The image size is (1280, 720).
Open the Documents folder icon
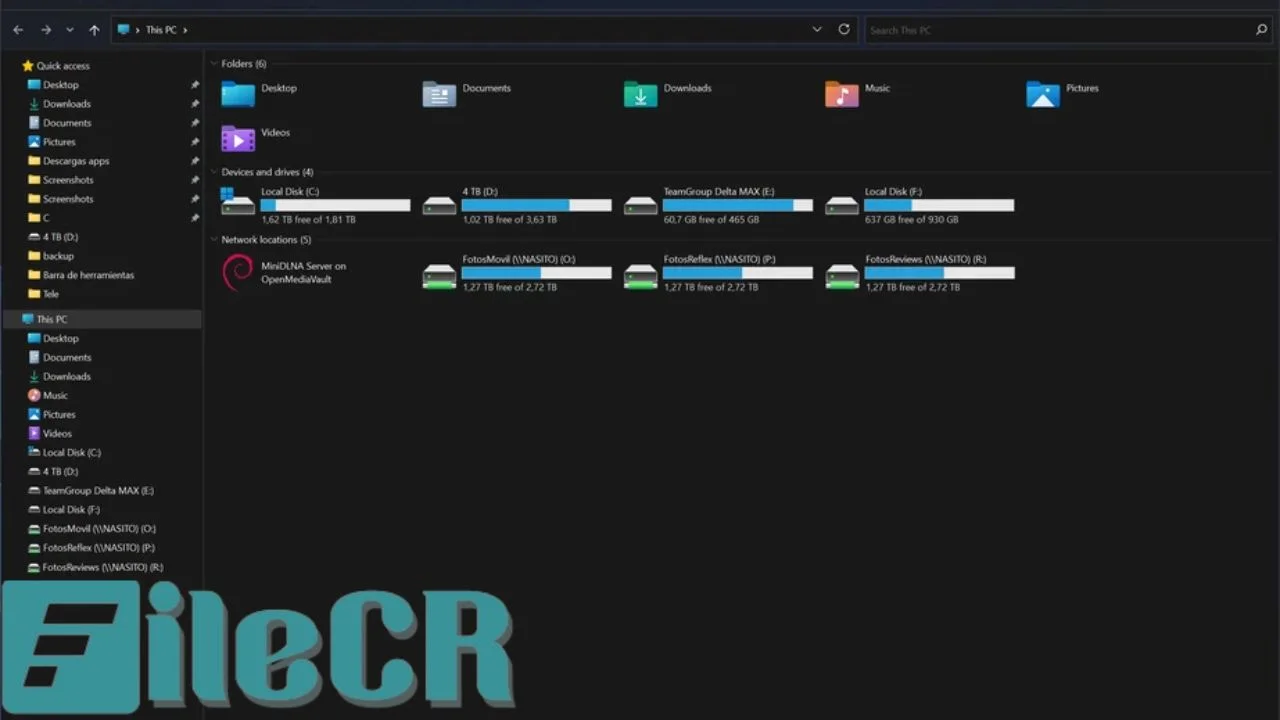[x=439, y=94]
